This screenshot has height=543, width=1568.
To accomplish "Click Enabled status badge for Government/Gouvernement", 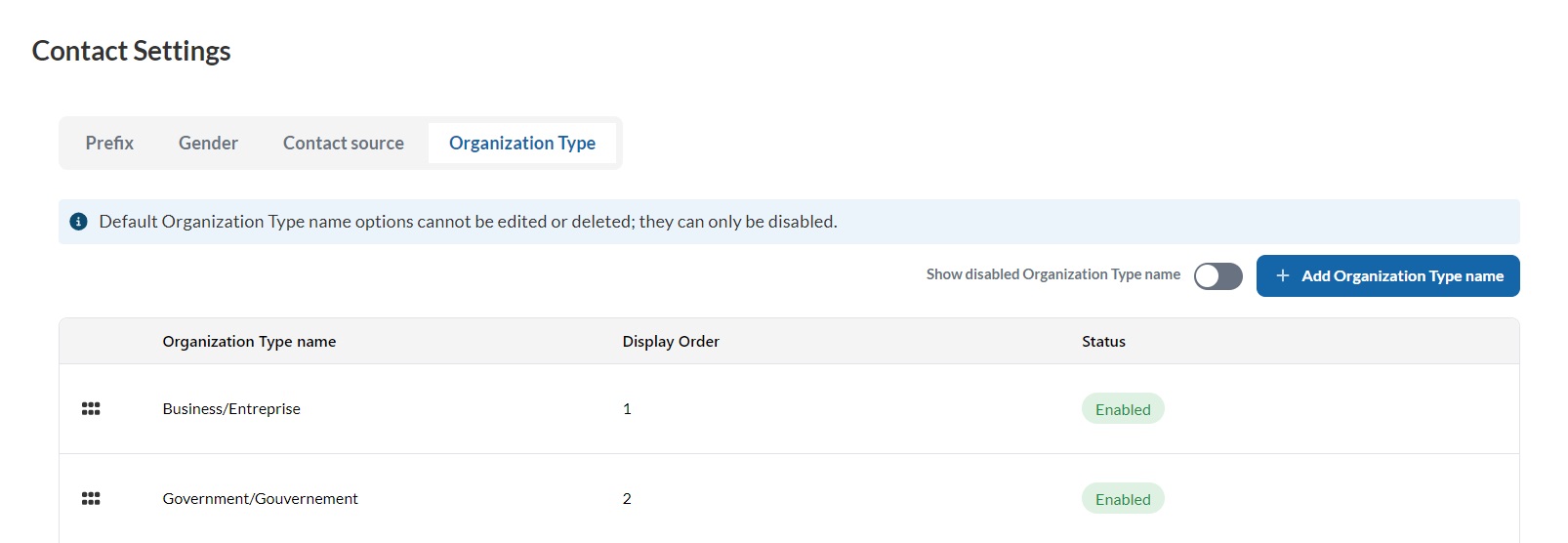I will point(1122,499).
